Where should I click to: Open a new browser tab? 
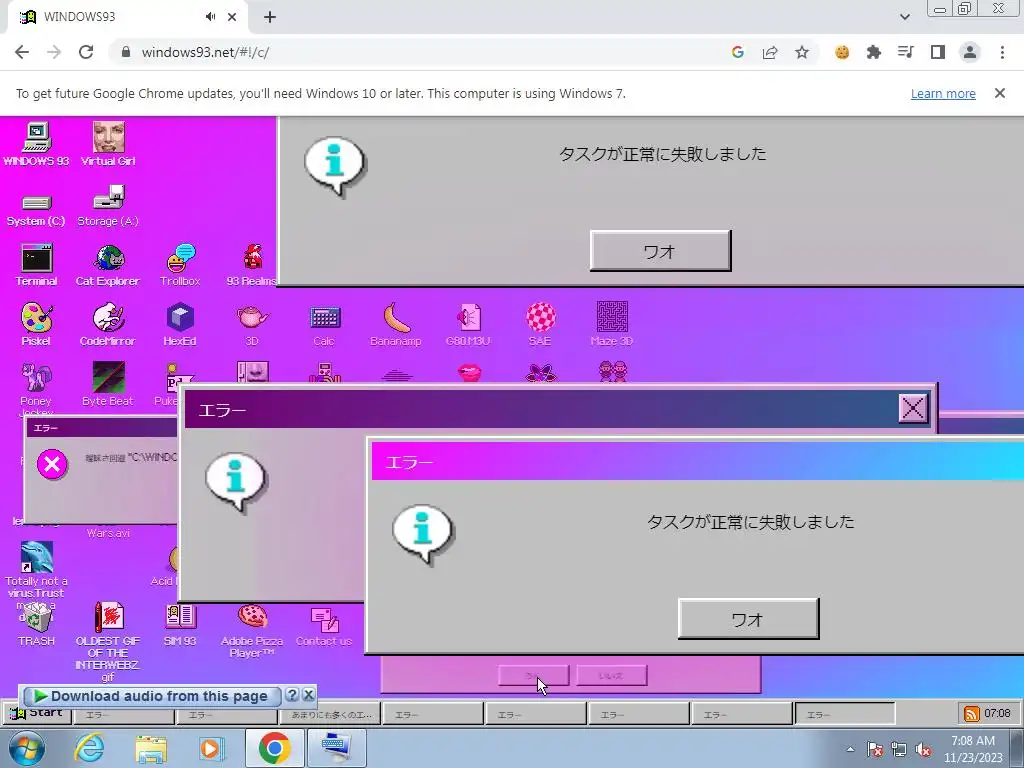(x=270, y=17)
